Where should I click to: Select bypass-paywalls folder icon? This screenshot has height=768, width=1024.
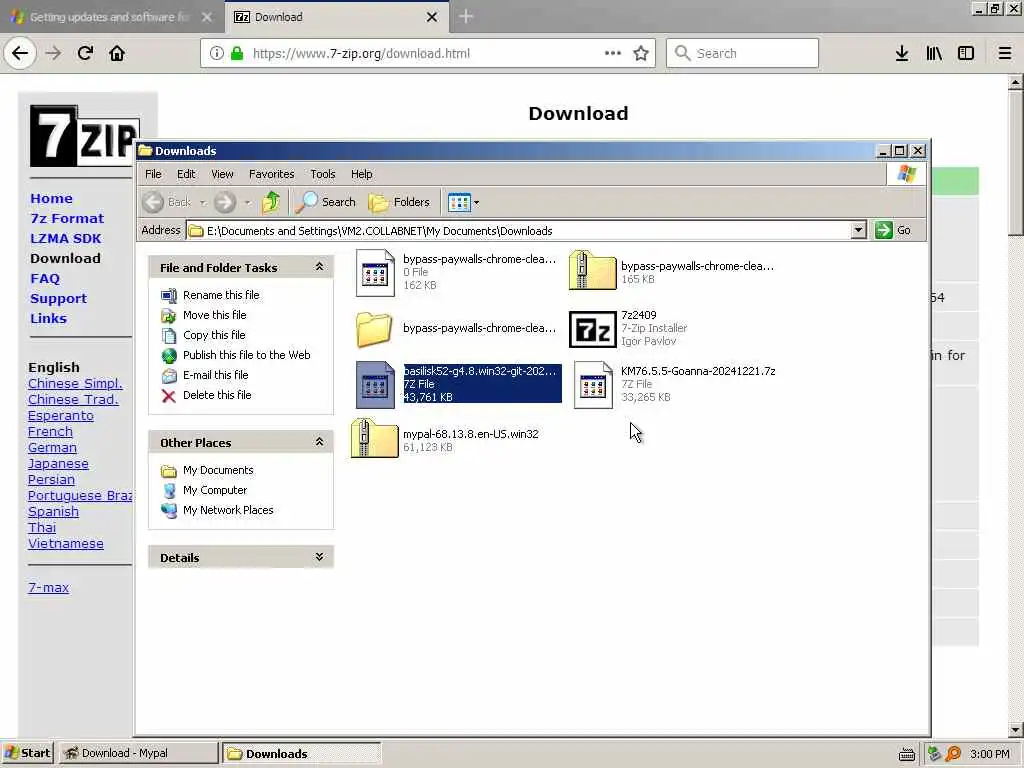point(374,328)
